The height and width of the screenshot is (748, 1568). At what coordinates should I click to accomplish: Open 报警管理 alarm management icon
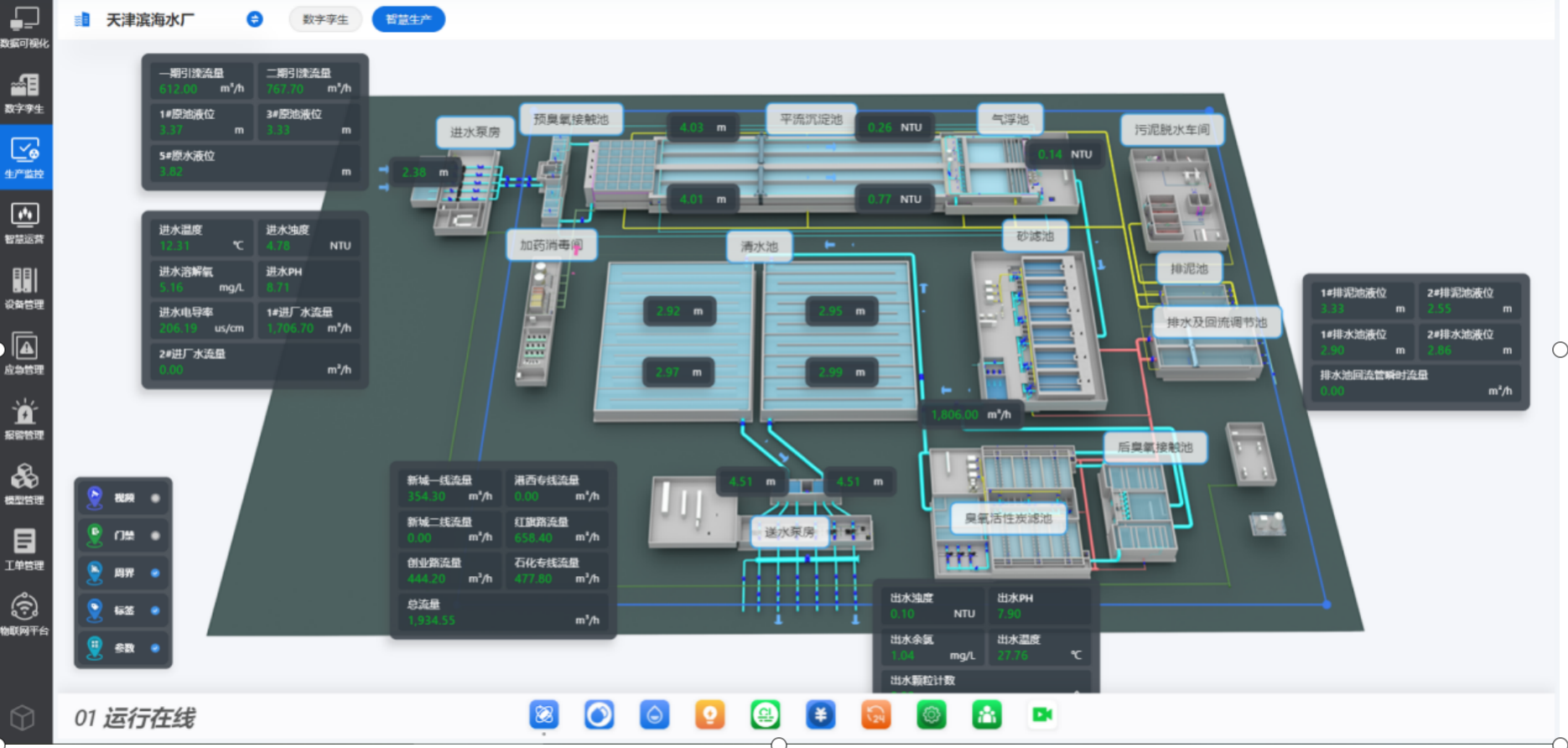click(24, 418)
